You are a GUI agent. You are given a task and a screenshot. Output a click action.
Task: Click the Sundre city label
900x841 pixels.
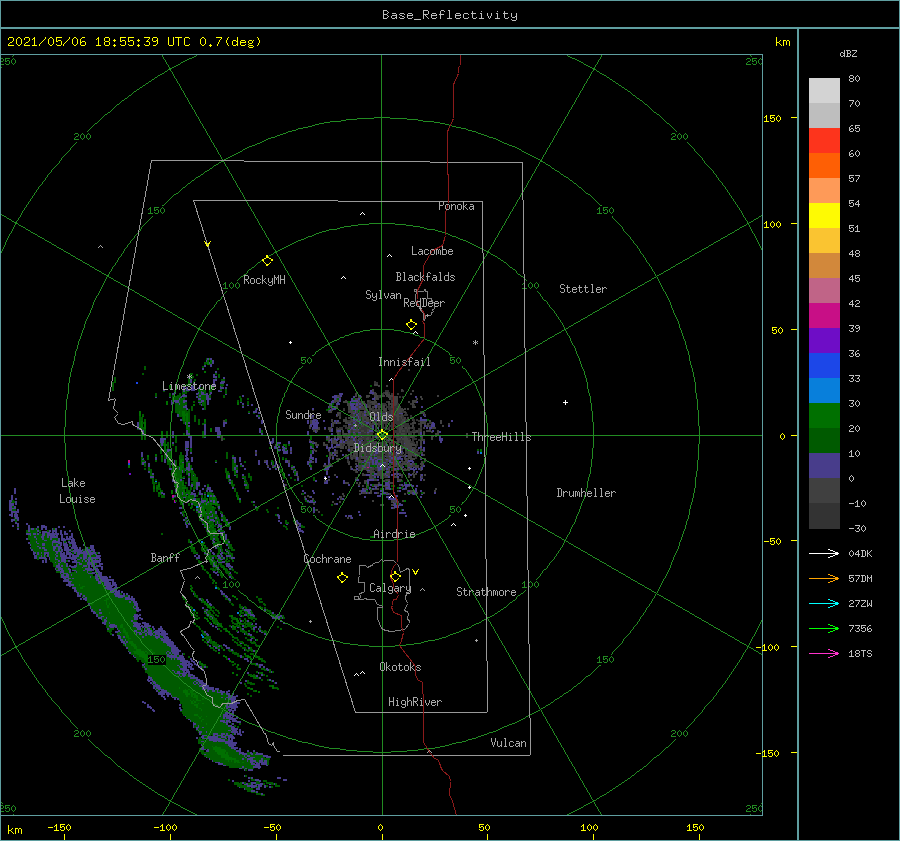click(x=303, y=415)
